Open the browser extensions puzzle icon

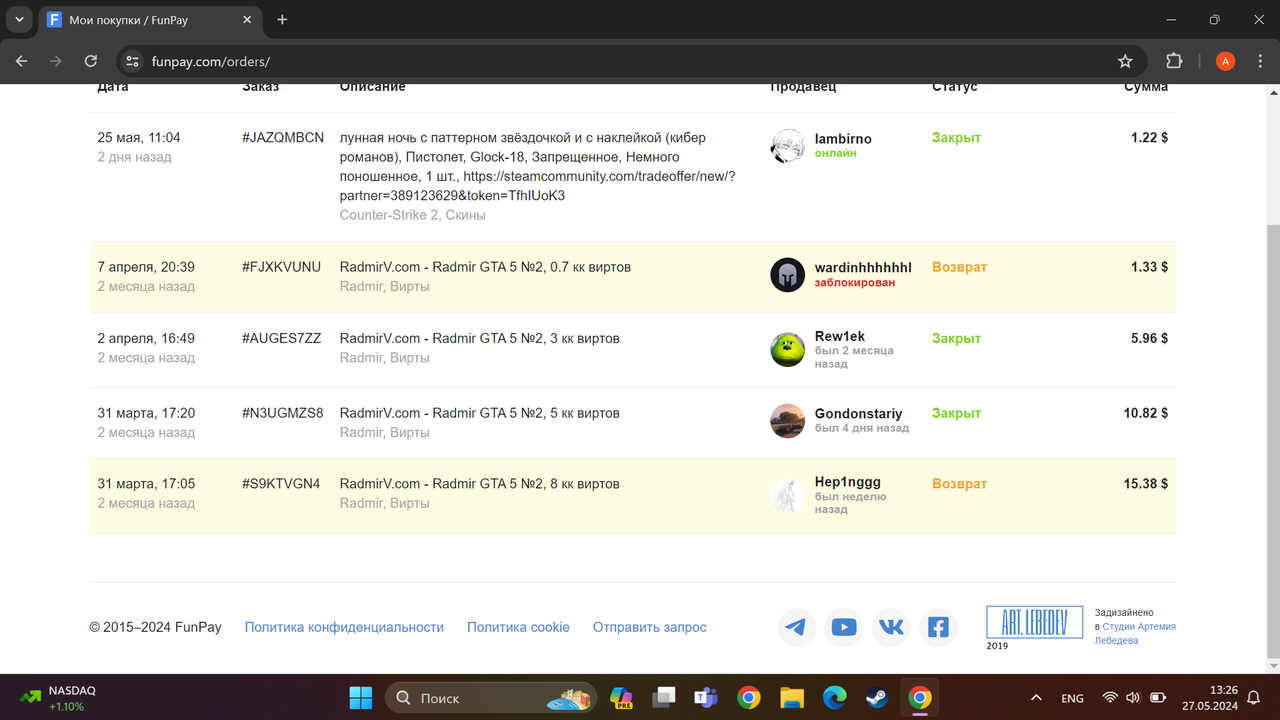pos(1175,61)
